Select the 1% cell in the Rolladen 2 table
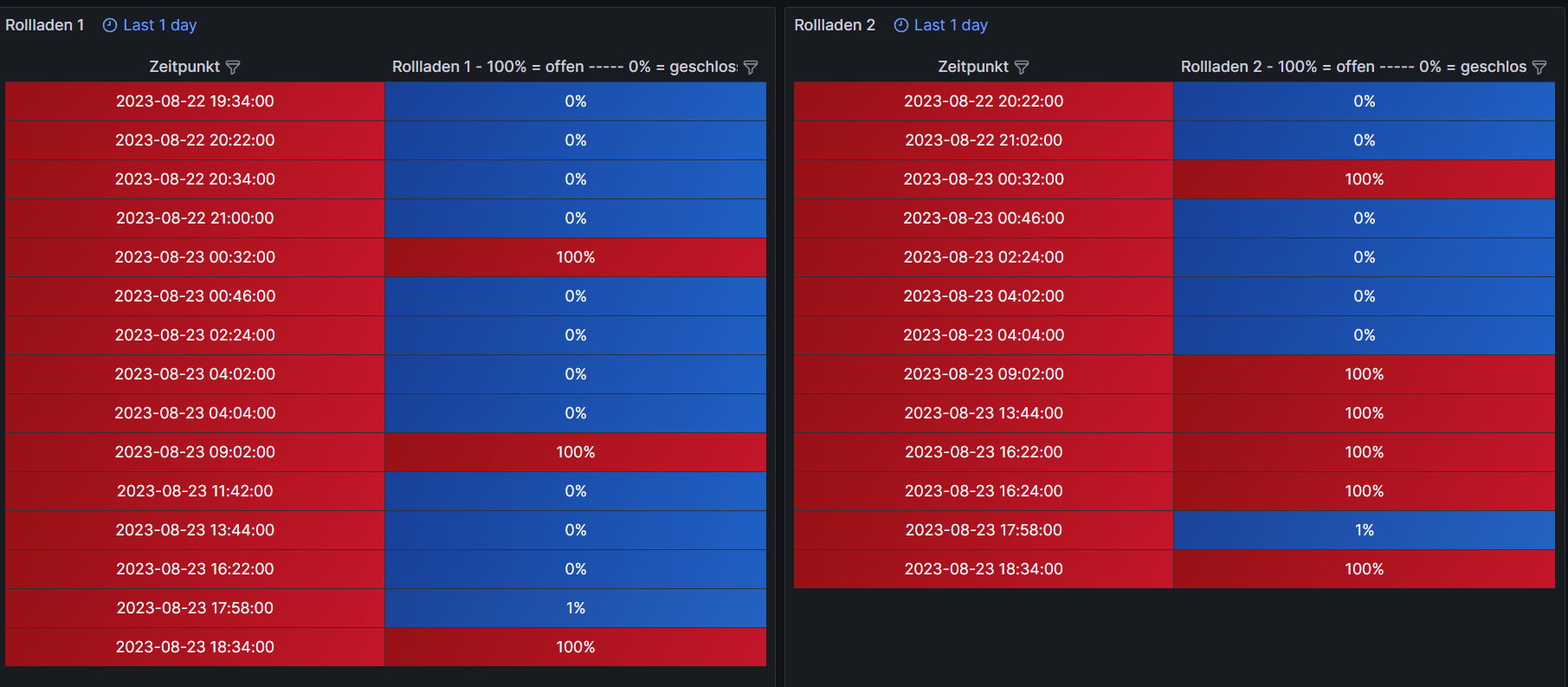This screenshot has width=1568, height=687. click(1365, 530)
